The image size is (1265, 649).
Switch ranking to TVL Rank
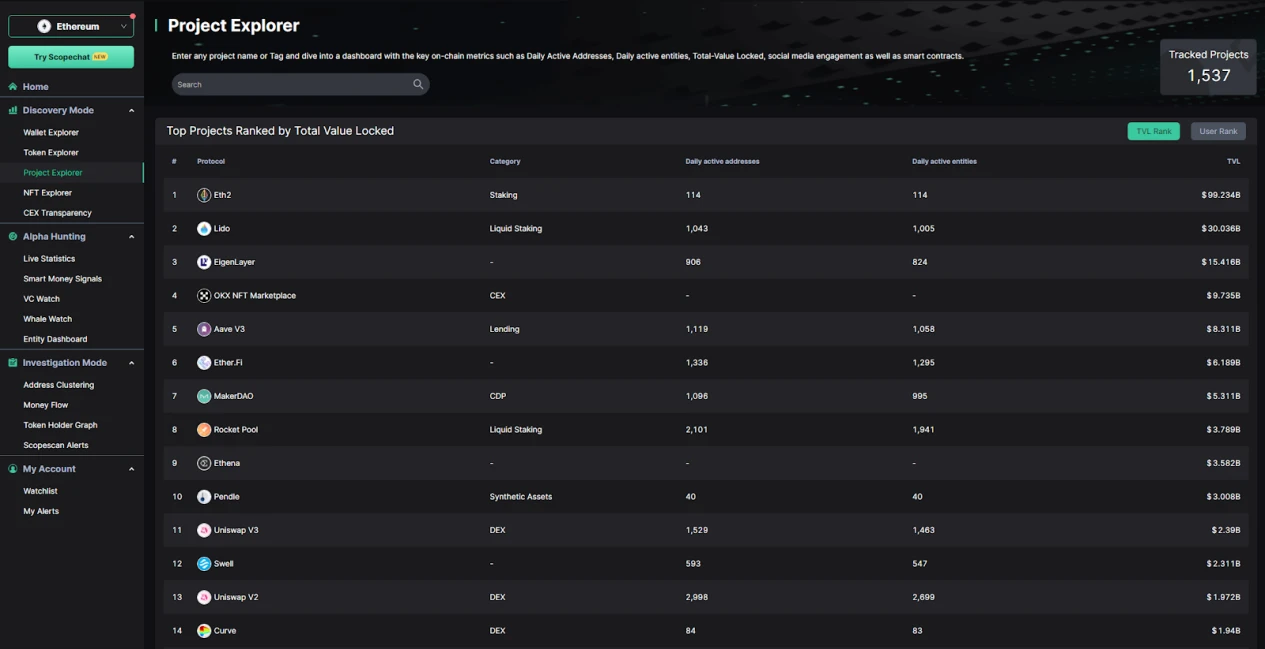(x=1153, y=131)
